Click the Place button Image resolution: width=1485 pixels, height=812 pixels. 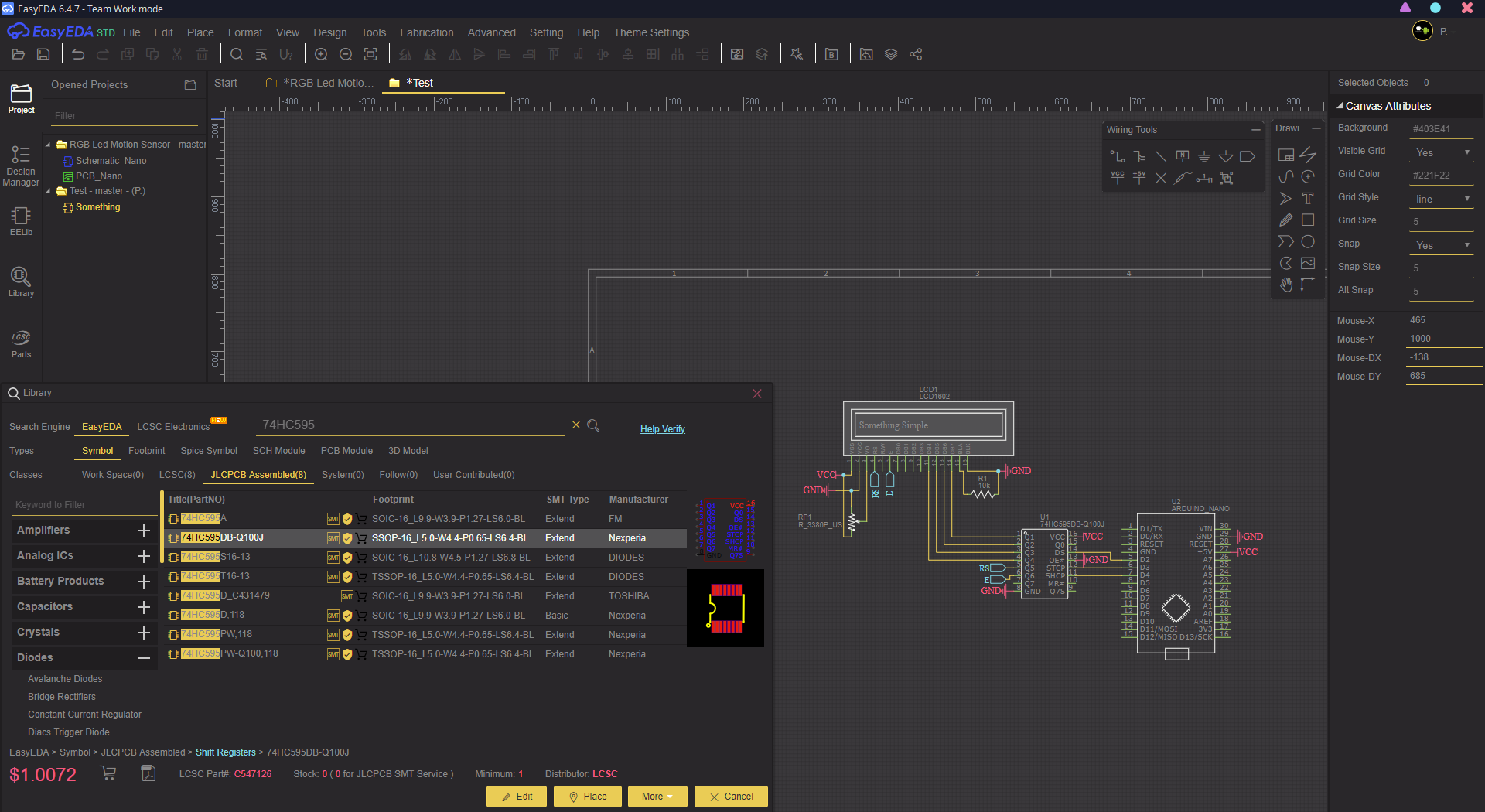click(587, 797)
